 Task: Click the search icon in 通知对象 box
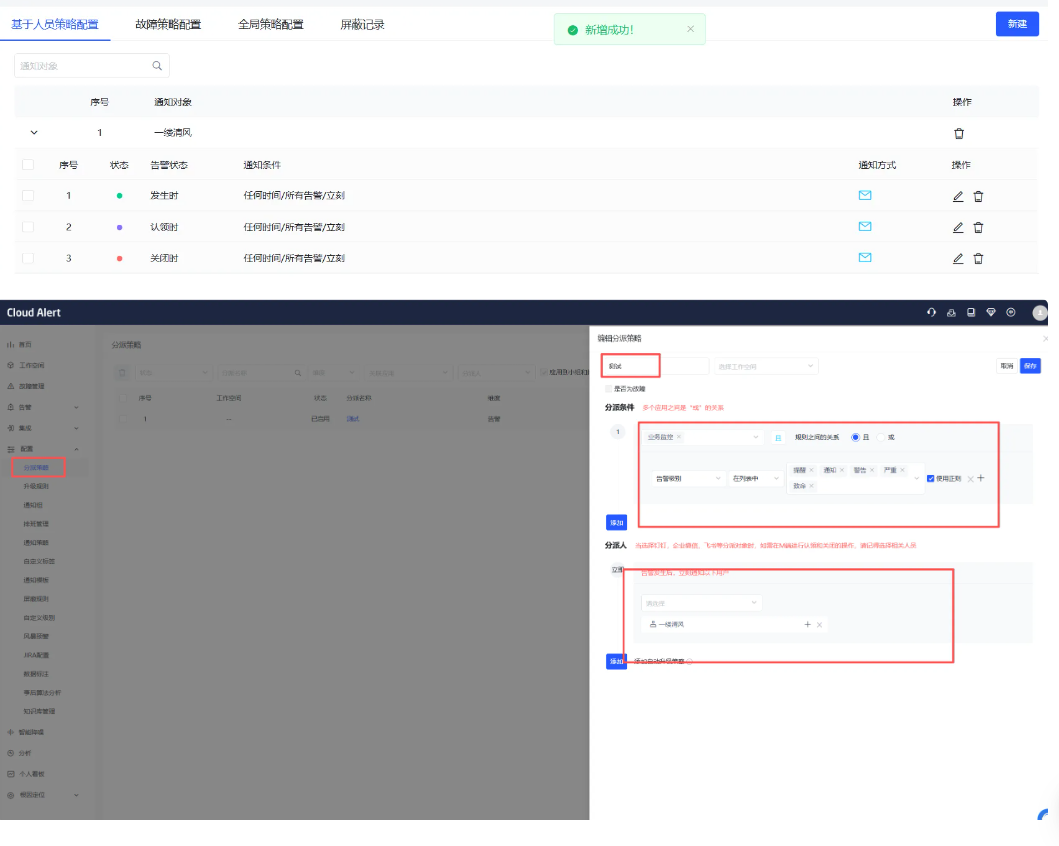[157, 66]
